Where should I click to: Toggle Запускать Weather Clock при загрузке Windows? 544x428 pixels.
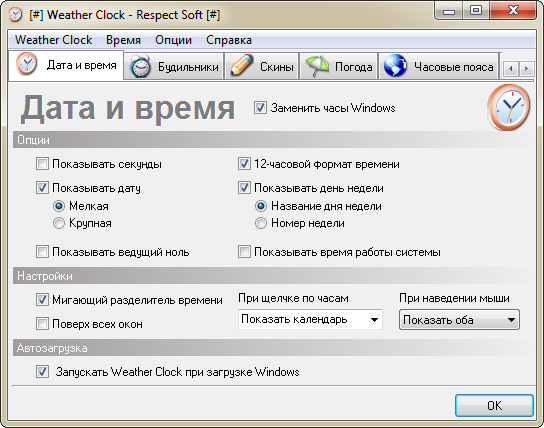coord(42,372)
